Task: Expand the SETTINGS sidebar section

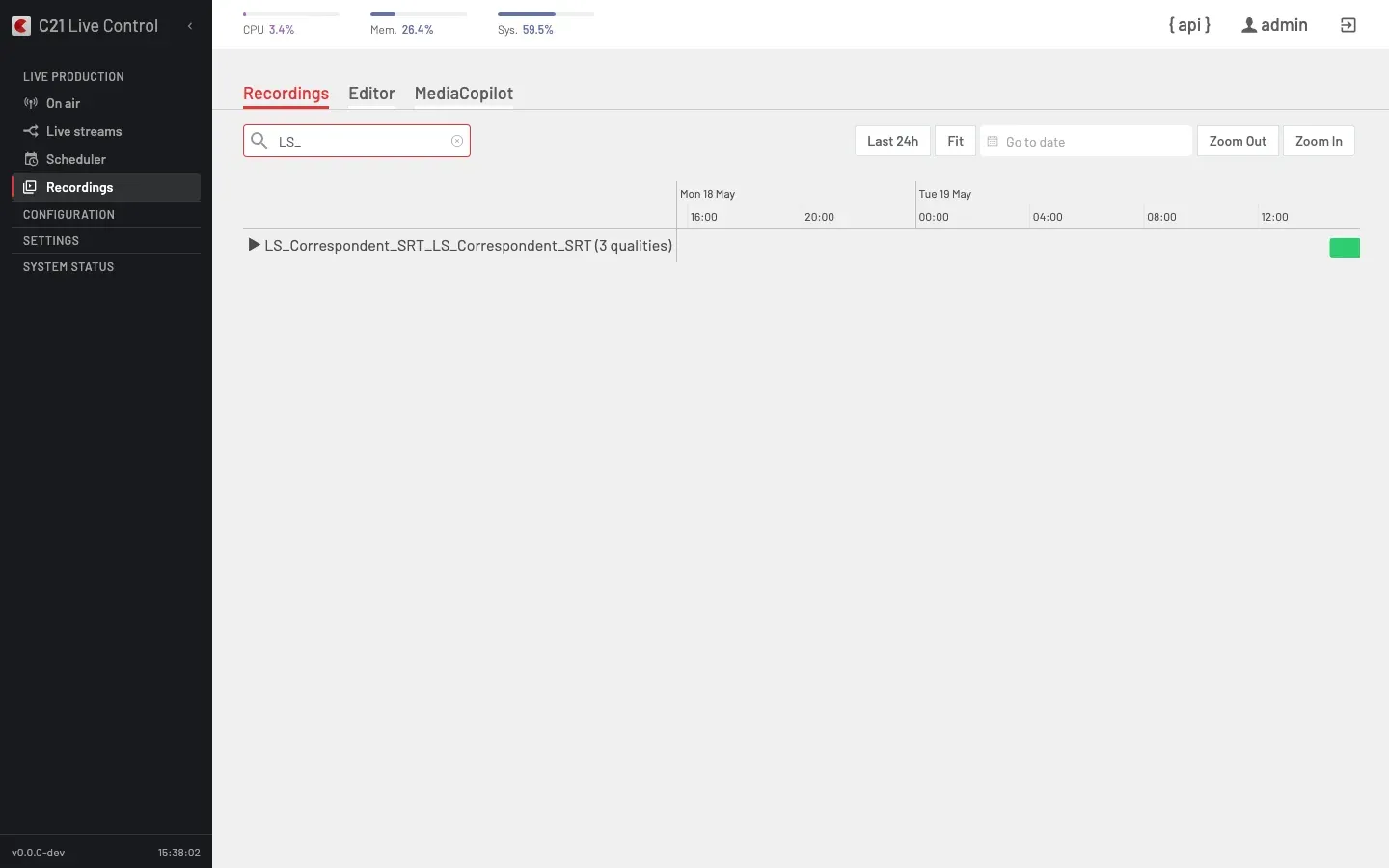Action: pyautogui.click(x=106, y=240)
